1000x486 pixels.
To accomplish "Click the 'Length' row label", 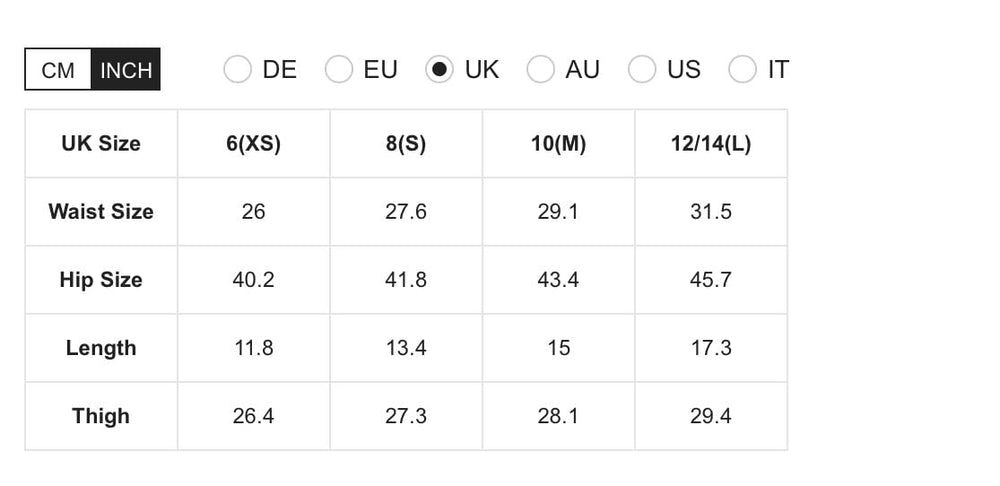I will click(101, 348).
